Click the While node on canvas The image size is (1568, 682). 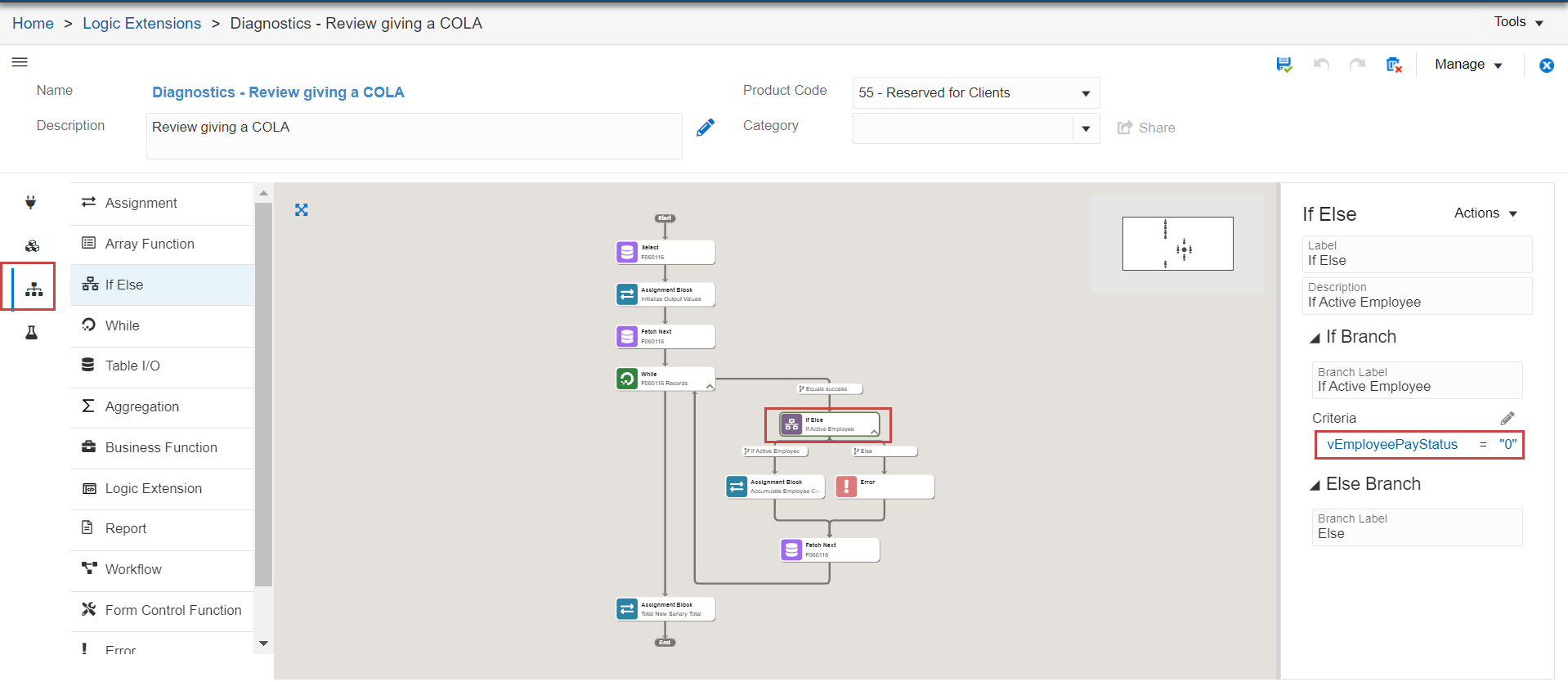(x=665, y=379)
